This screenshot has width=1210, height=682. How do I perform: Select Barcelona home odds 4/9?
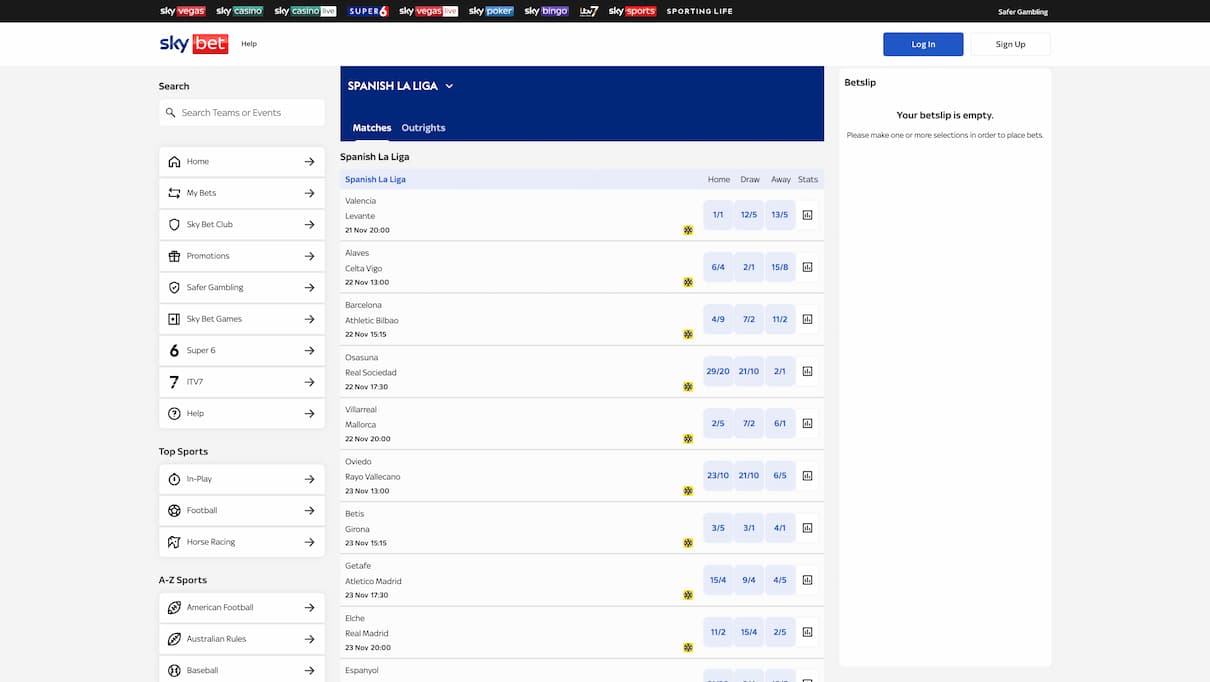[x=718, y=319]
